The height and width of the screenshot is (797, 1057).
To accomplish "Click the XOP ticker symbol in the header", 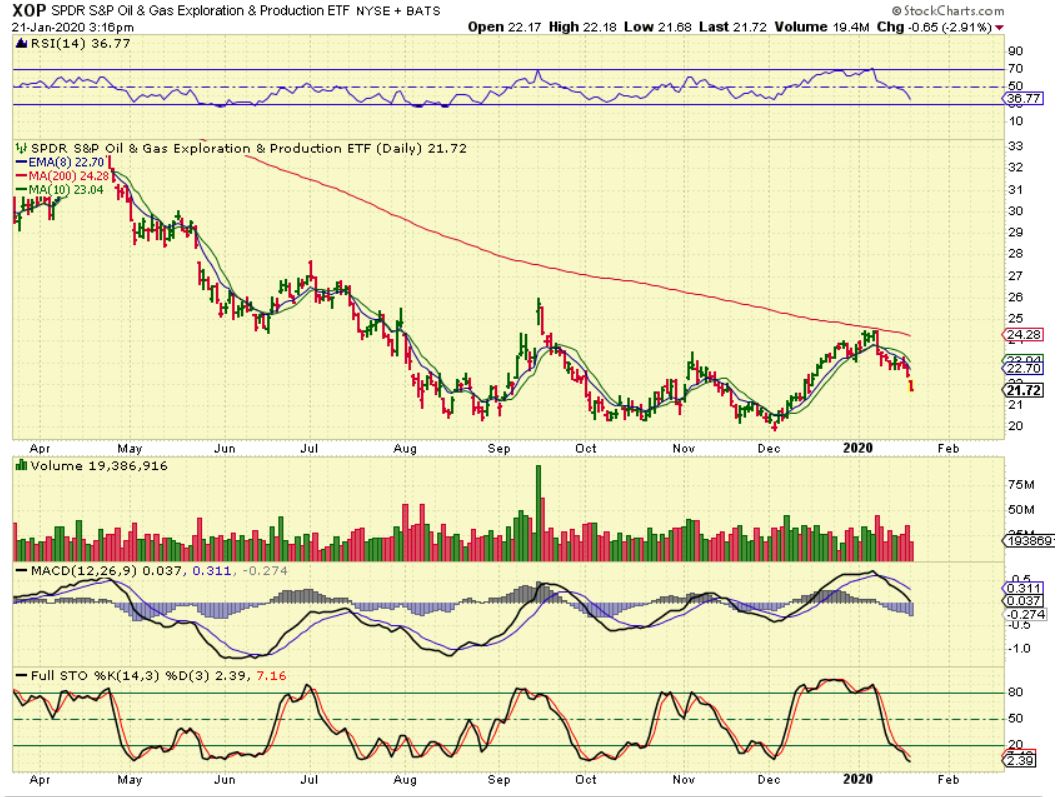I will pyautogui.click(x=30, y=11).
